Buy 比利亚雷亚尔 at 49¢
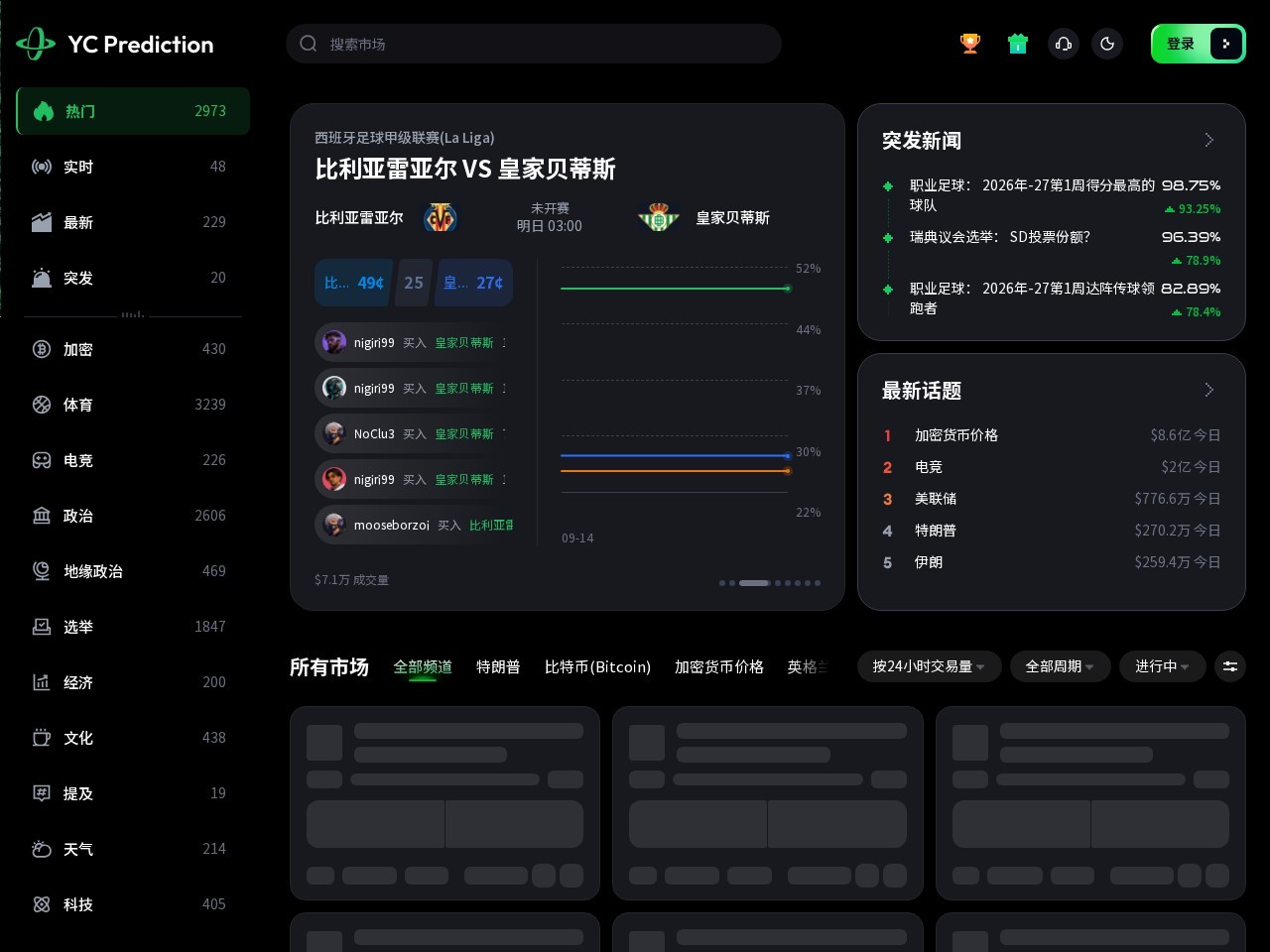Screen dimensions: 1270x952 pyautogui.click(x=353, y=283)
